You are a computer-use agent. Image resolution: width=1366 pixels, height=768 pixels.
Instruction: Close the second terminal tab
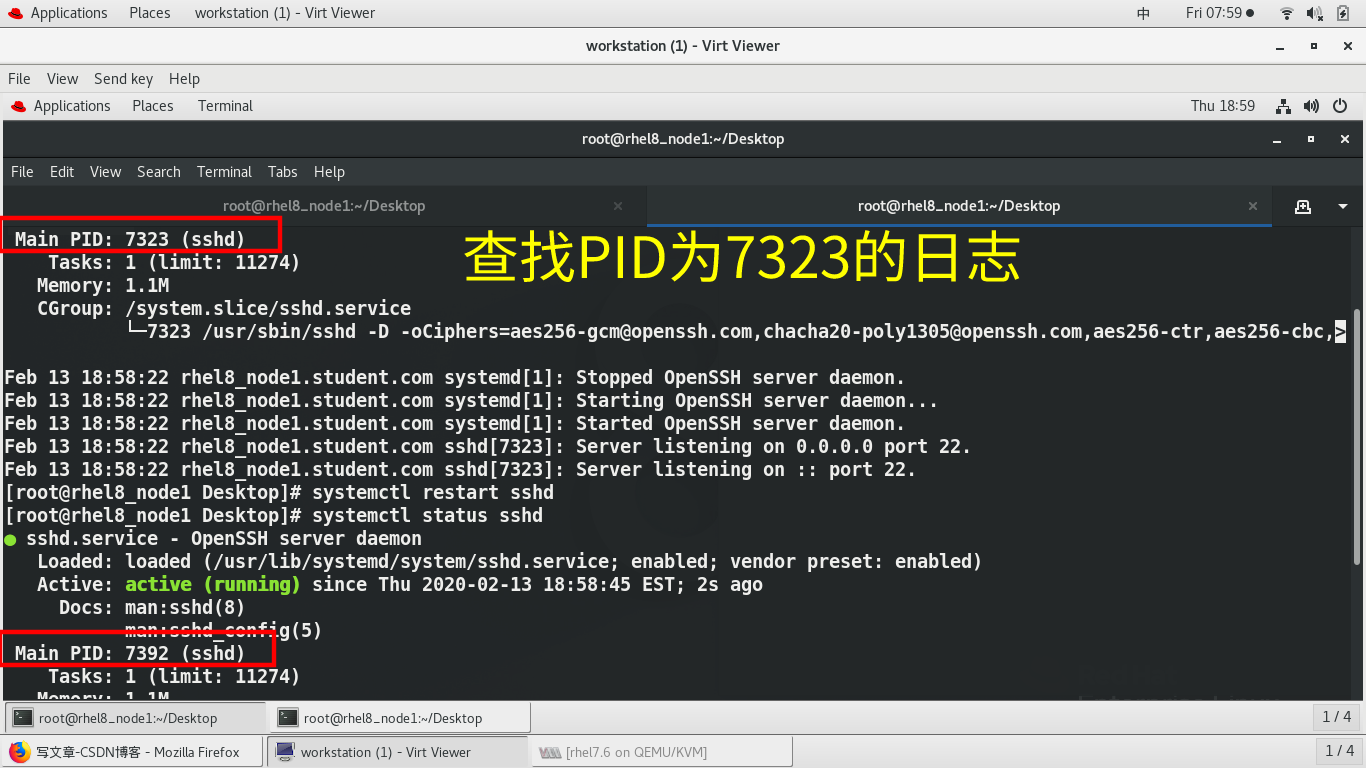1253,206
